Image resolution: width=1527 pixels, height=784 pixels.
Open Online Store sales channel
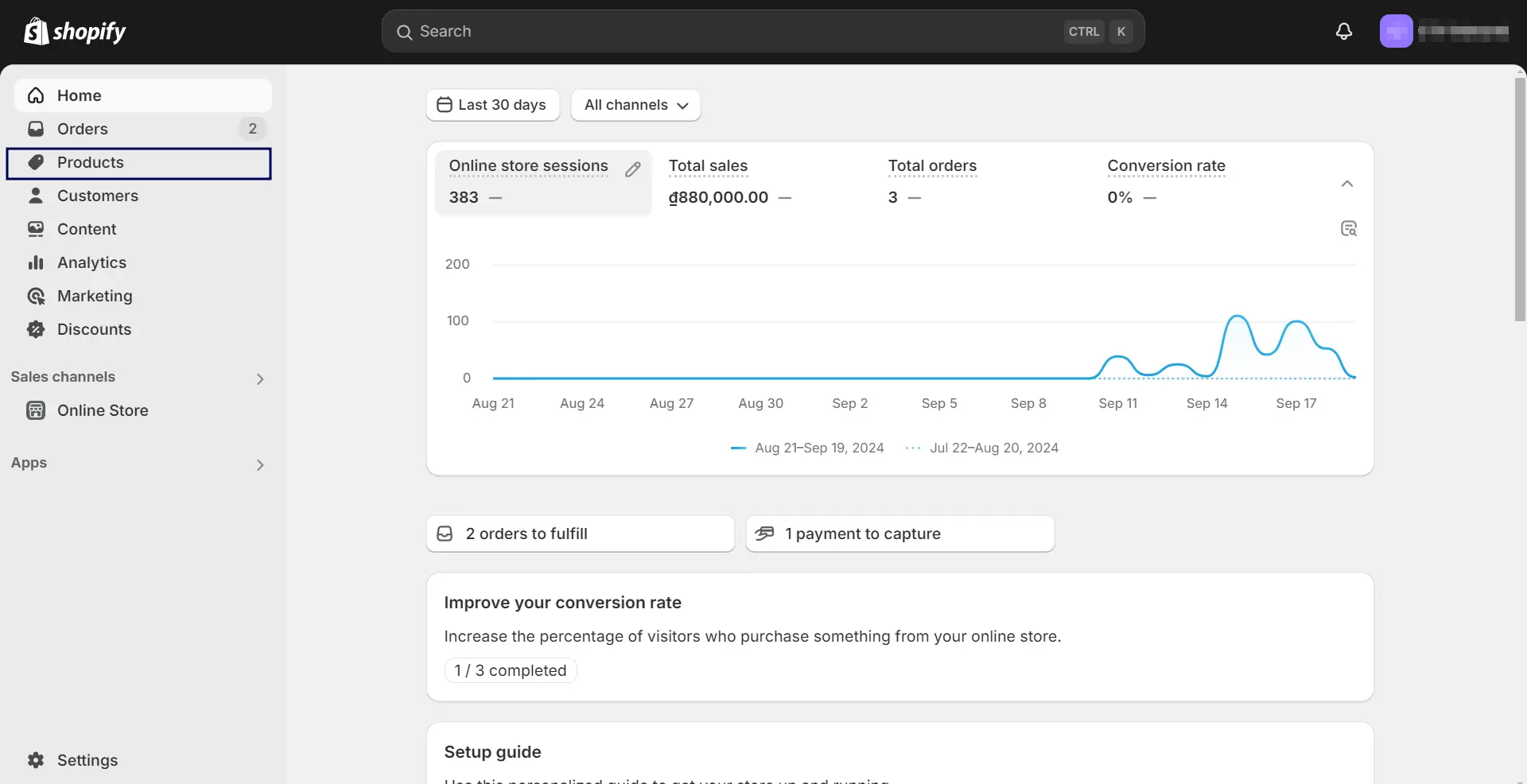click(143, 410)
